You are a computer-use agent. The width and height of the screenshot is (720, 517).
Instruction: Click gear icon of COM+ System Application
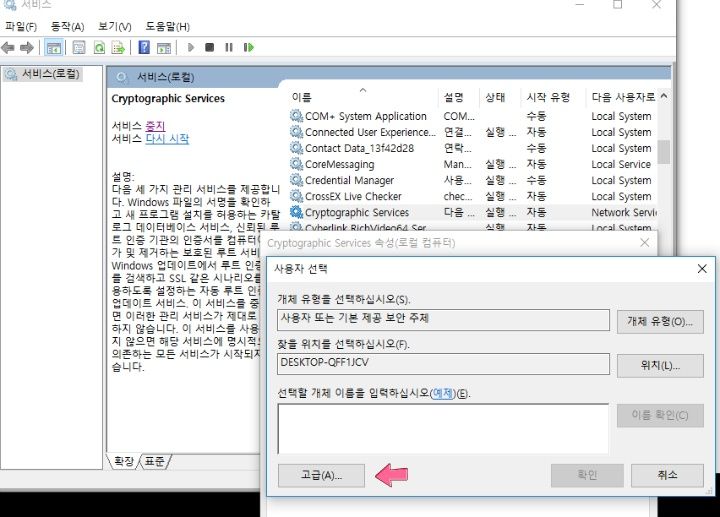(297, 116)
